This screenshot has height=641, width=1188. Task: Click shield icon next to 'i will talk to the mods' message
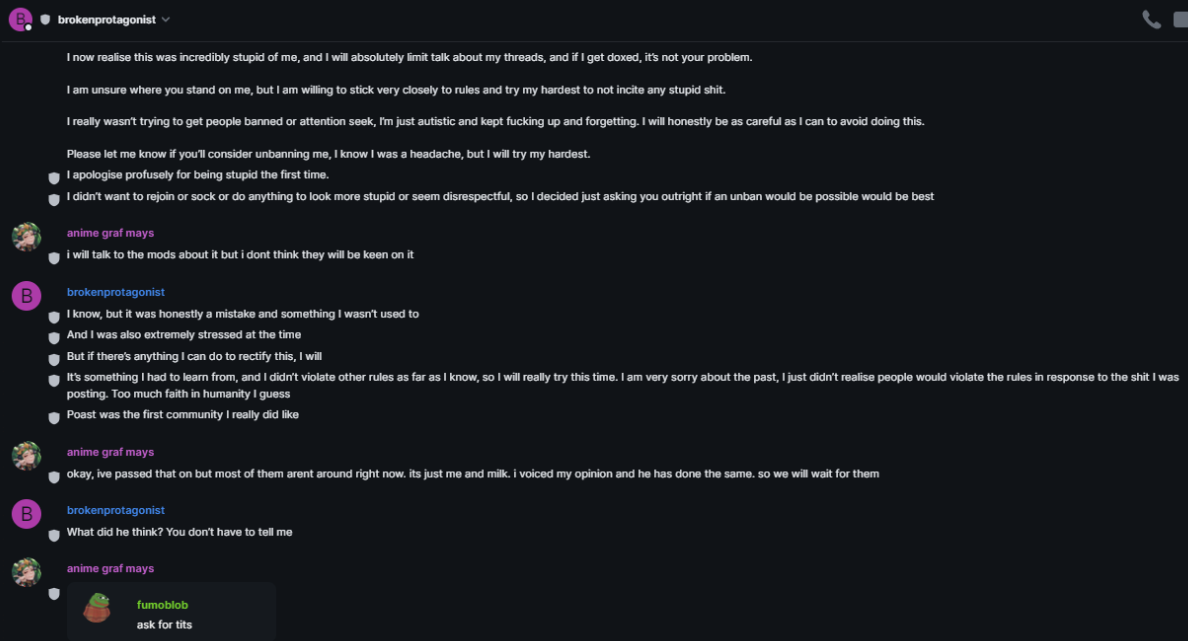54,258
